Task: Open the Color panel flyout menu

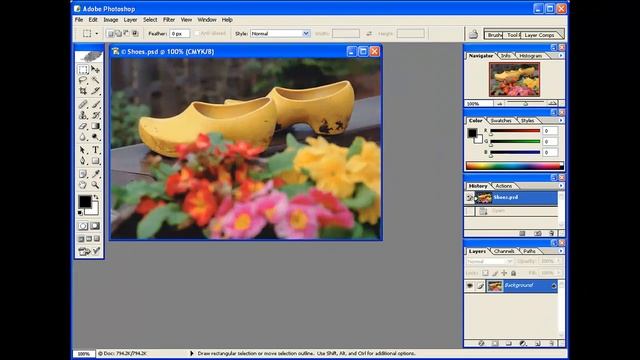Action: pos(561,120)
